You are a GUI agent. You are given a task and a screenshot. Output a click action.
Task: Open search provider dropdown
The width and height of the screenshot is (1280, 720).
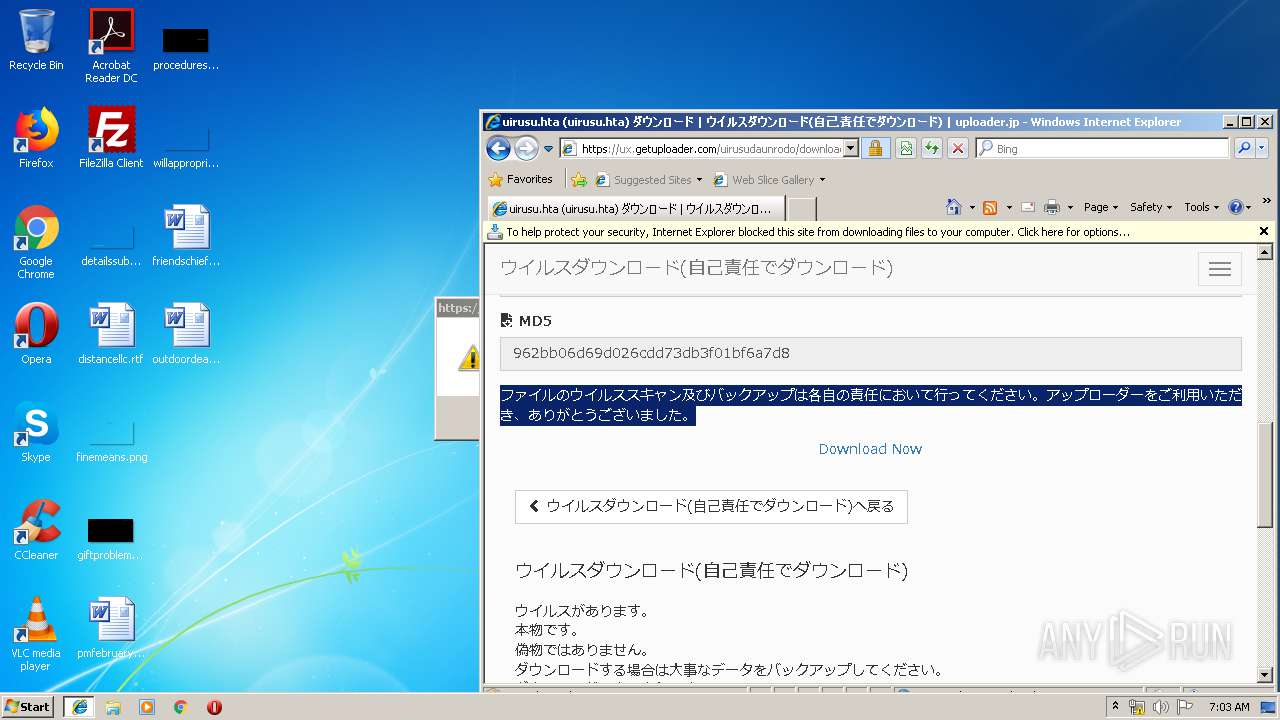[x=1262, y=148]
